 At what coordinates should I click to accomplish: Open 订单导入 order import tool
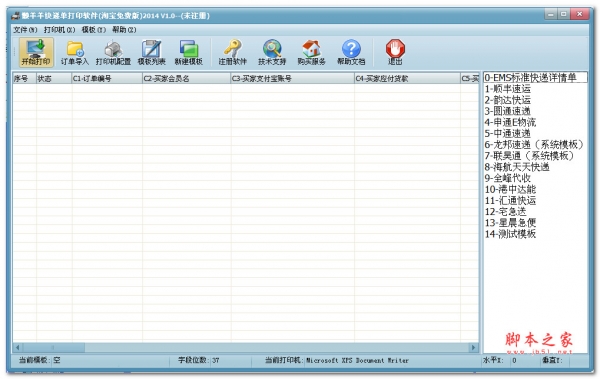(x=75, y=52)
